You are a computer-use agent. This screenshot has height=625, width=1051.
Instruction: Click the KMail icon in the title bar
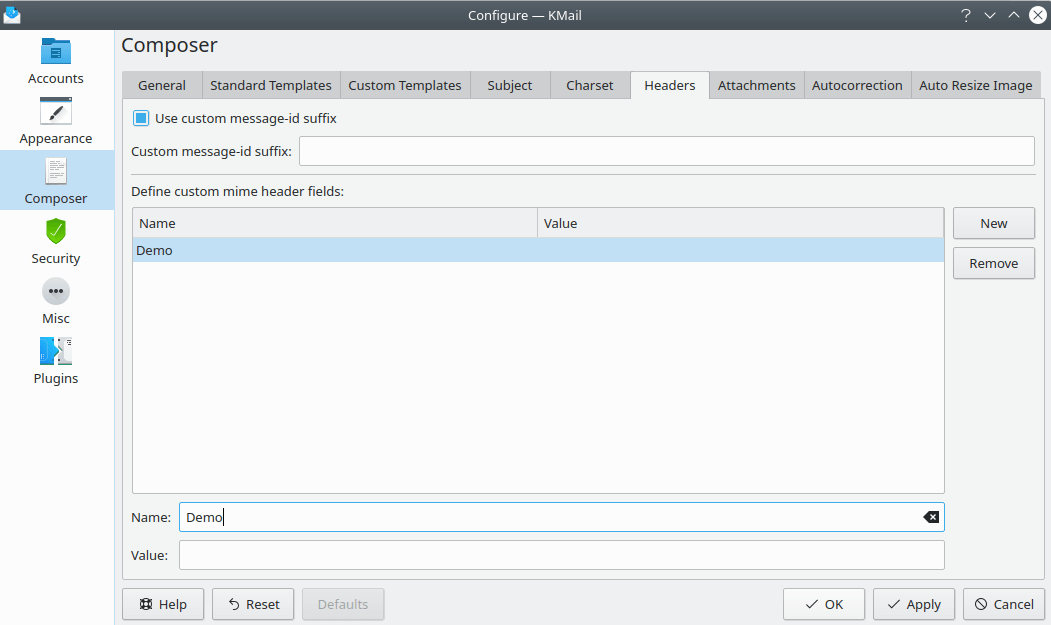click(x=12, y=15)
